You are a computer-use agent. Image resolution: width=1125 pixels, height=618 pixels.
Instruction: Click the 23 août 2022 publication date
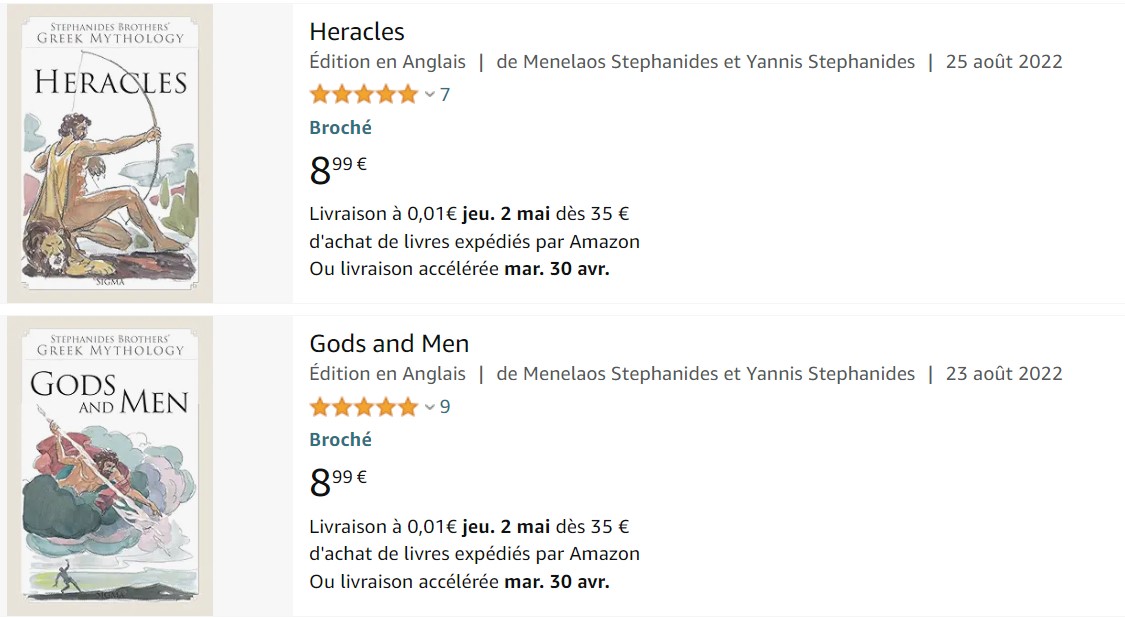(1003, 374)
